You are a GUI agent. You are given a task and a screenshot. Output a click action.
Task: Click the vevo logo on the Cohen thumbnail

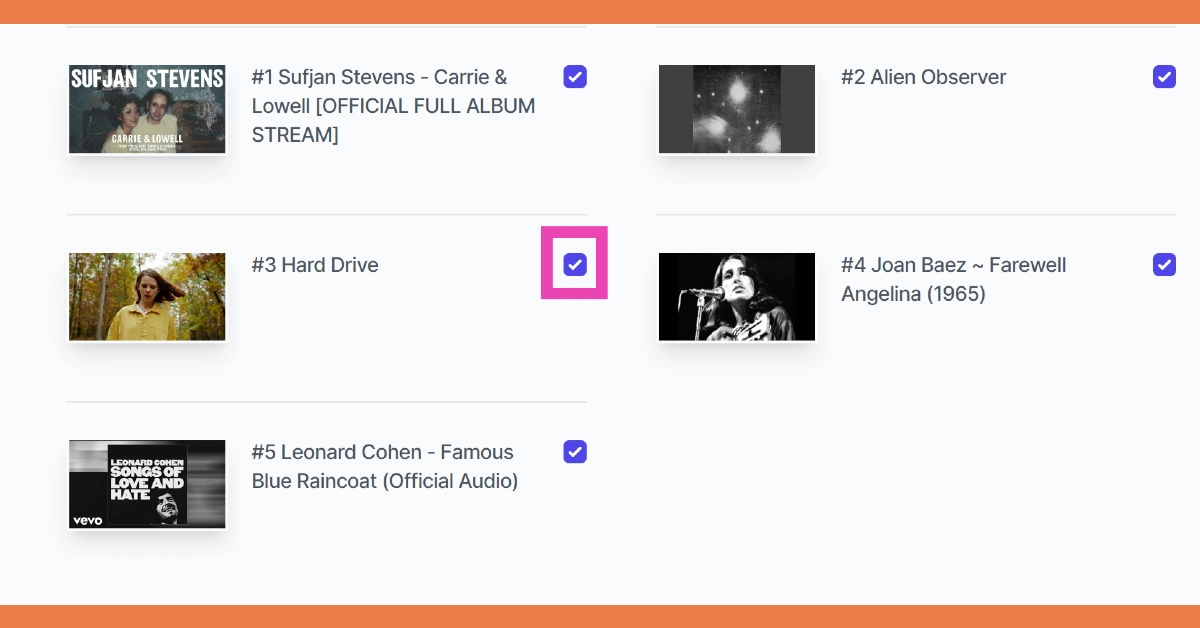coord(87,520)
